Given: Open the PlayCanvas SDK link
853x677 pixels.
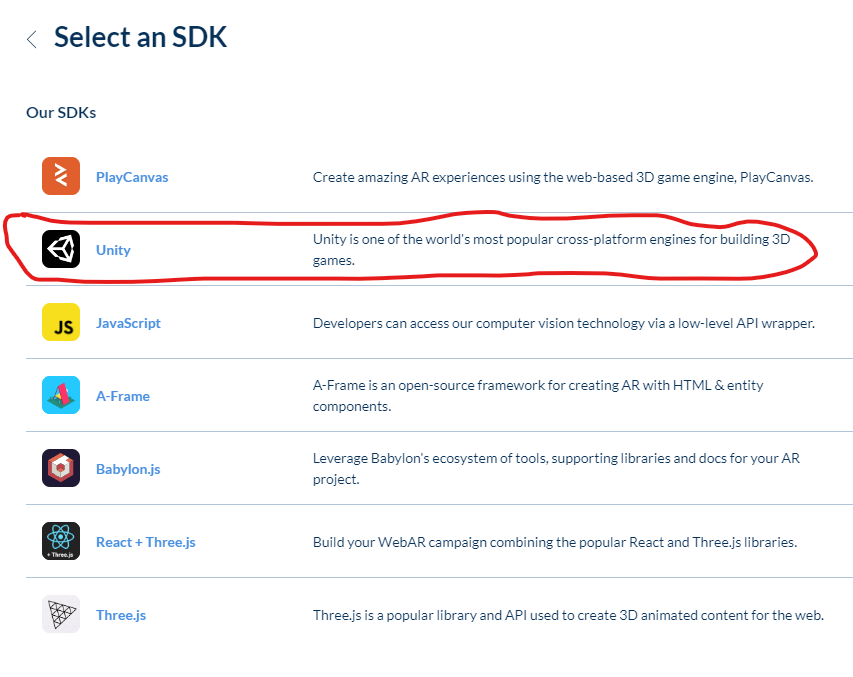Looking at the screenshot, I should point(132,177).
